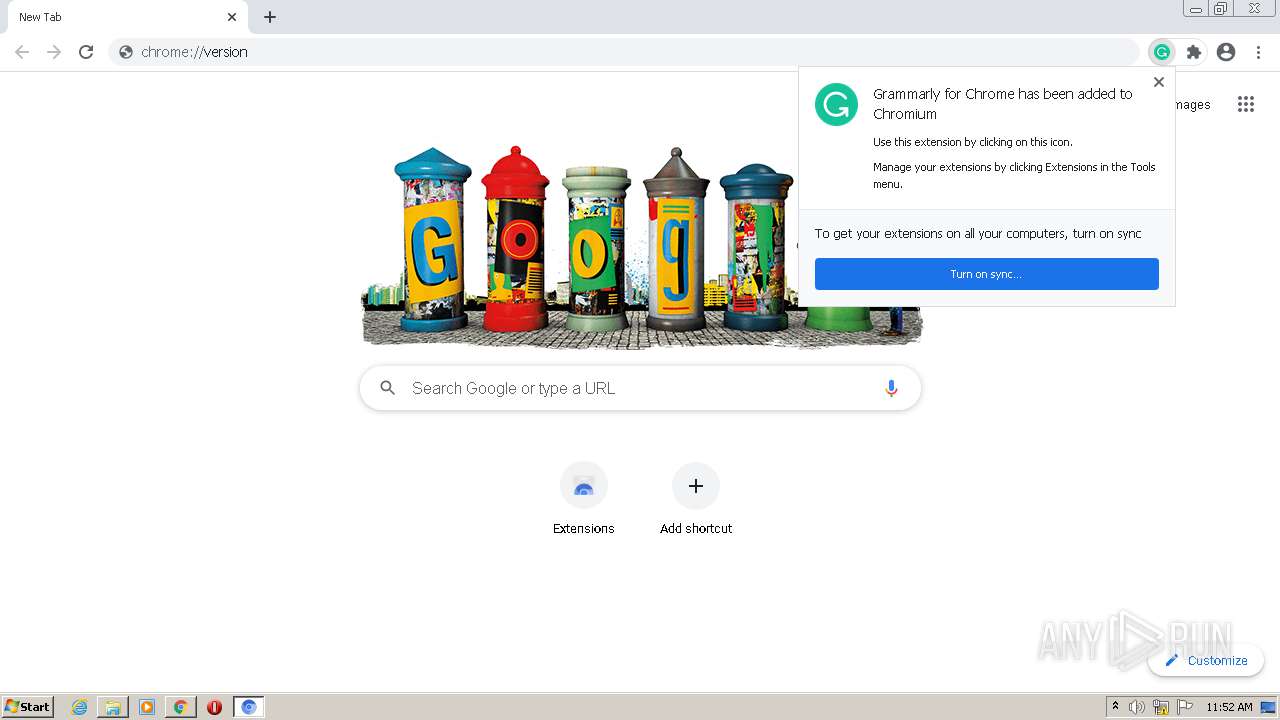The height and width of the screenshot is (720, 1280).
Task: Click the Action Center flag icon
Action: click(x=1185, y=707)
